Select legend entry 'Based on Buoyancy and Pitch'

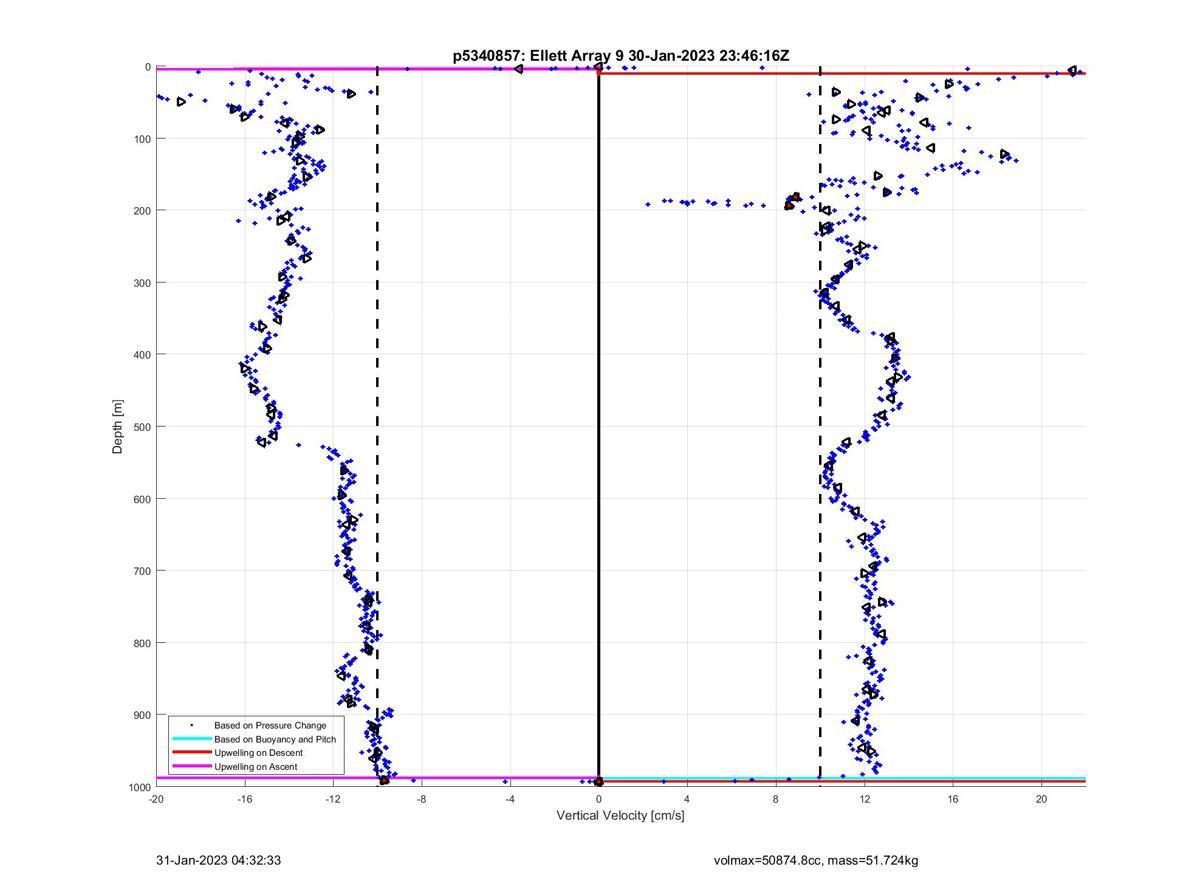(275, 739)
